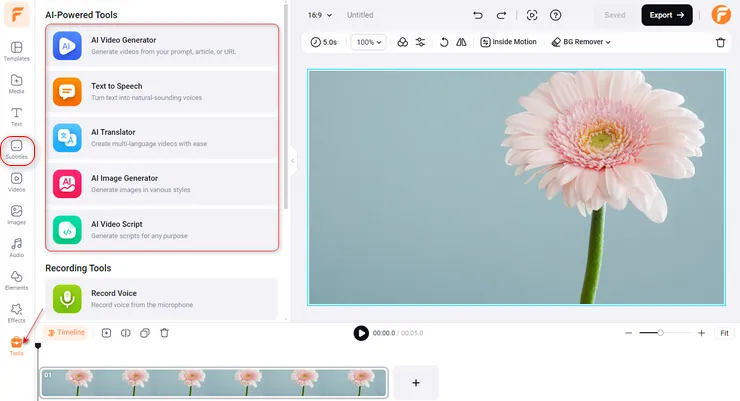This screenshot has height=401, width=740.
Task: Open the Images sidebar panel
Action: [x=17, y=215]
